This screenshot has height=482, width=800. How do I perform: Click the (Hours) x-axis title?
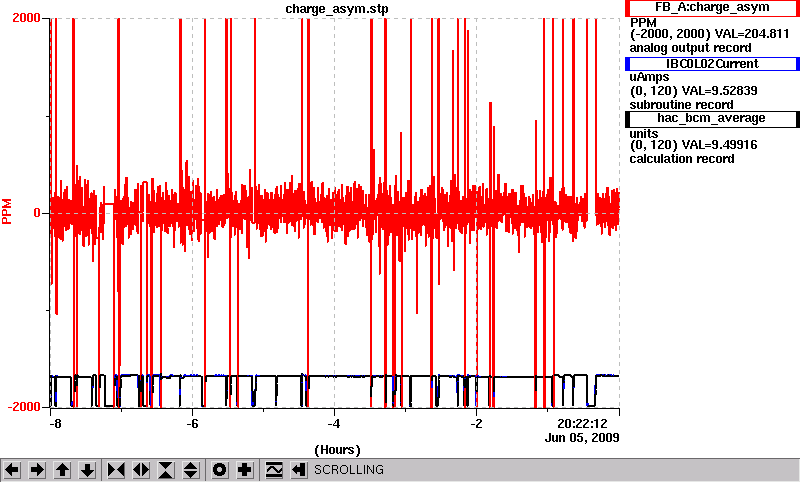click(337, 450)
